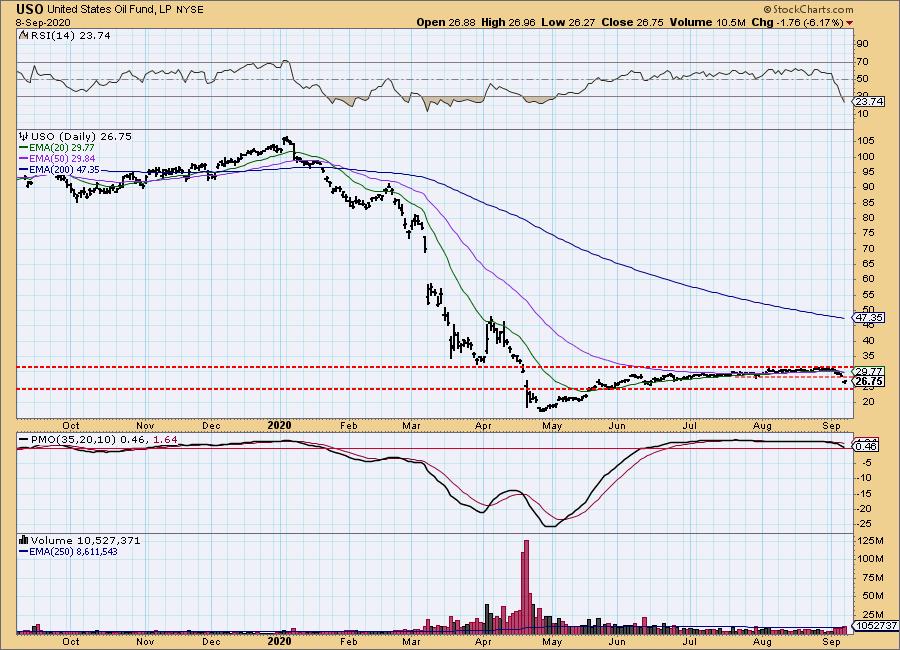Click the Open 26.88 value
The height and width of the screenshot is (650, 900).
[446, 22]
